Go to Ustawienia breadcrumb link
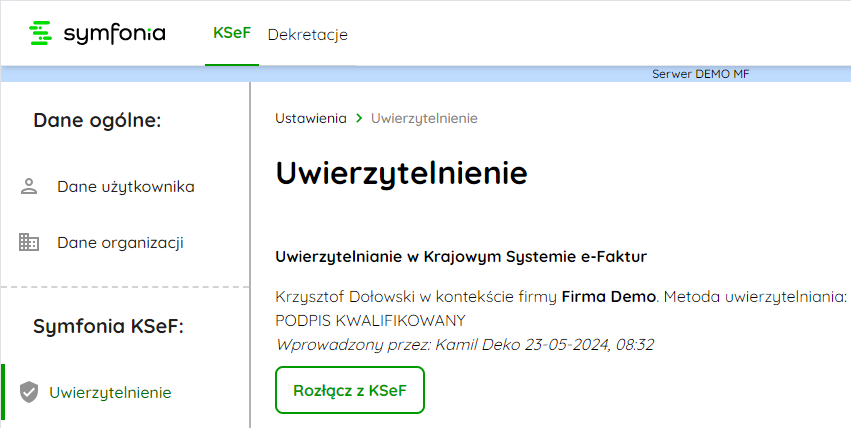The height and width of the screenshot is (428, 851). click(x=310, y=118)
